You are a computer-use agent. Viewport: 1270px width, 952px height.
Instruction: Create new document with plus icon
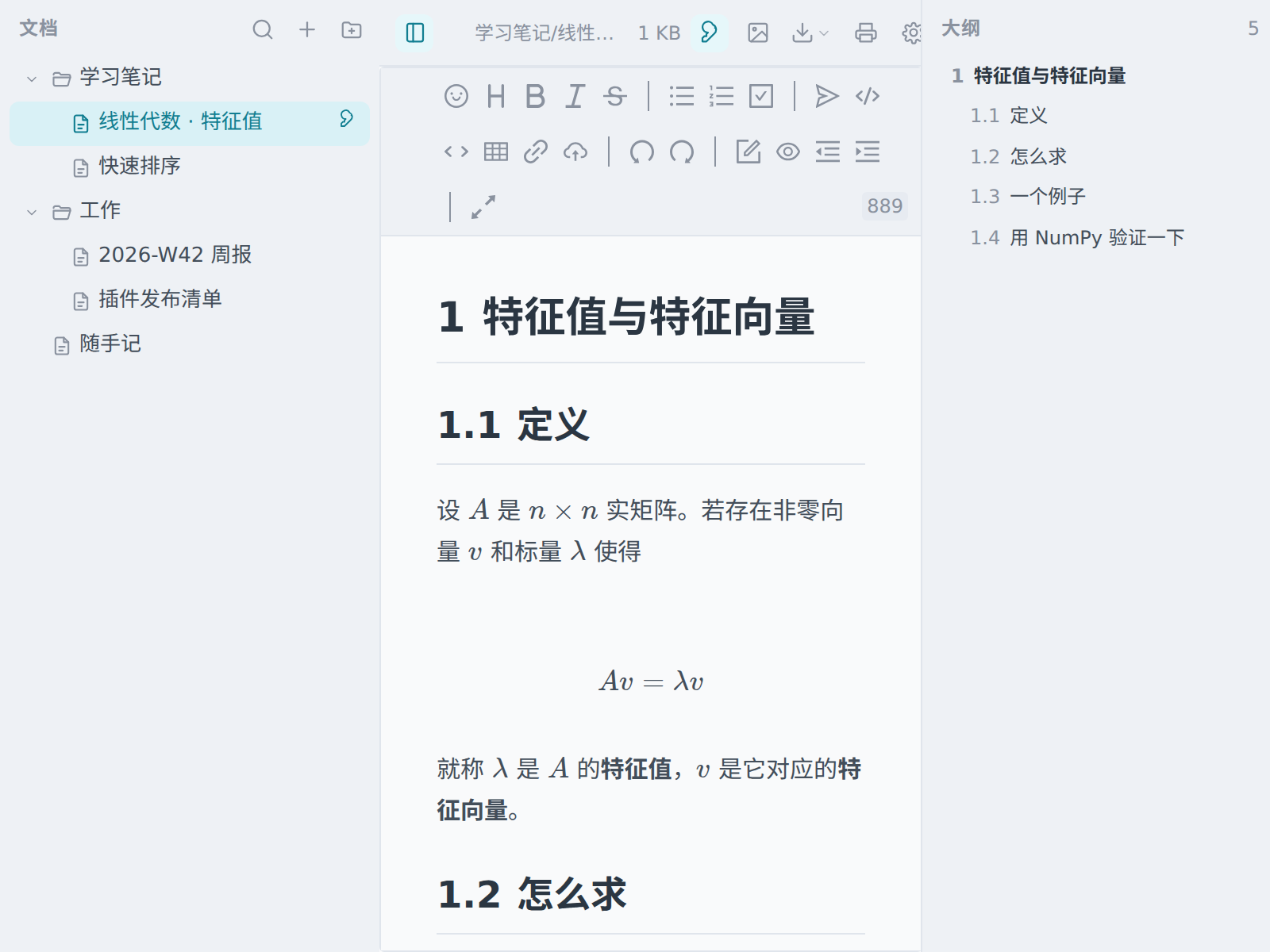[307, 30]
